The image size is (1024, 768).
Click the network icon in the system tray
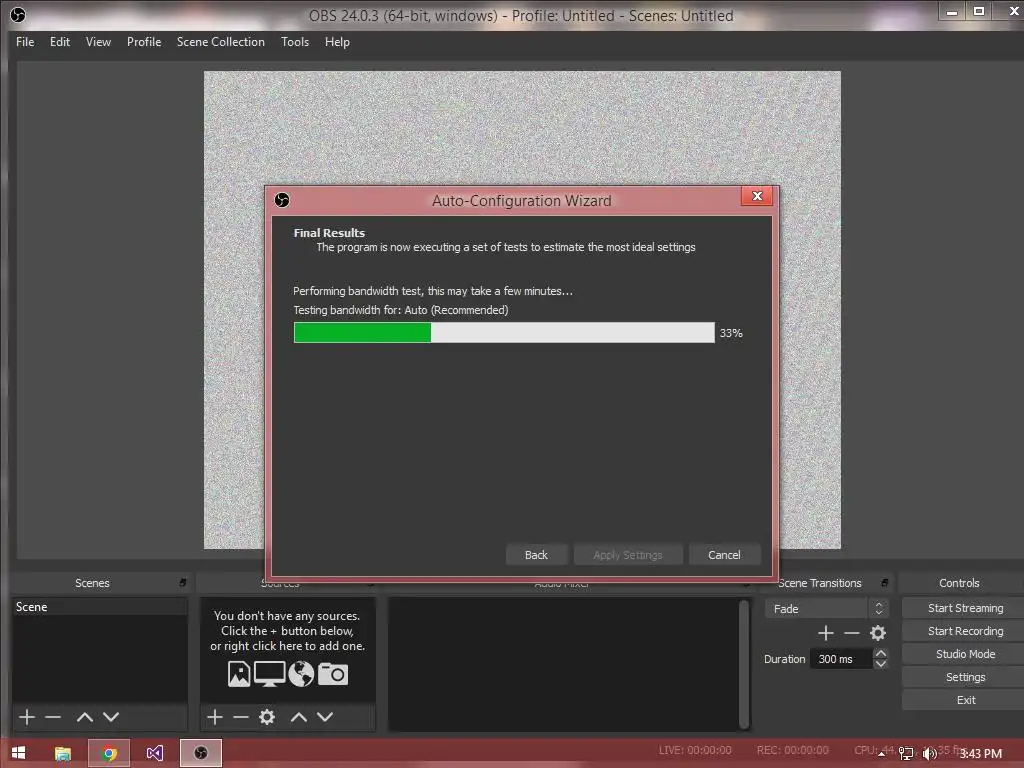pos(906,754)
